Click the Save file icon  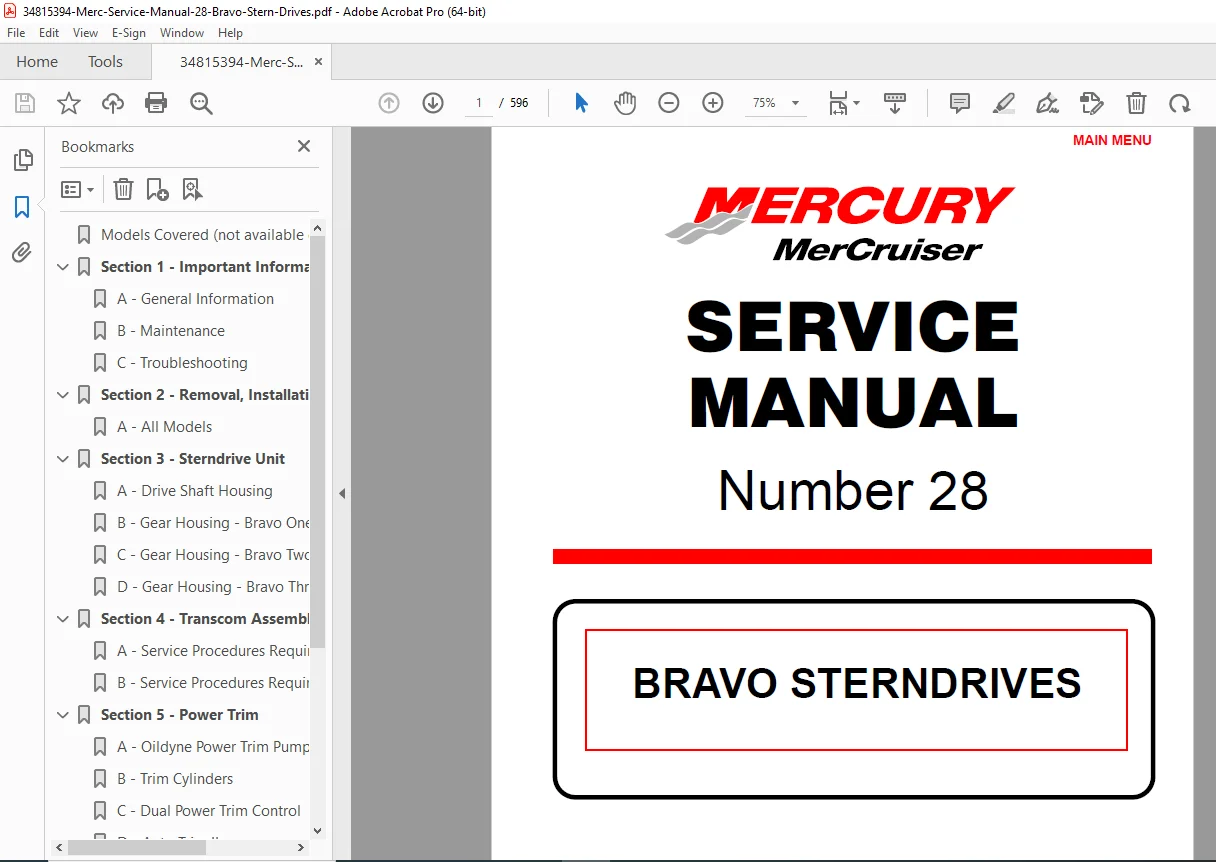[x=25, y=103]
